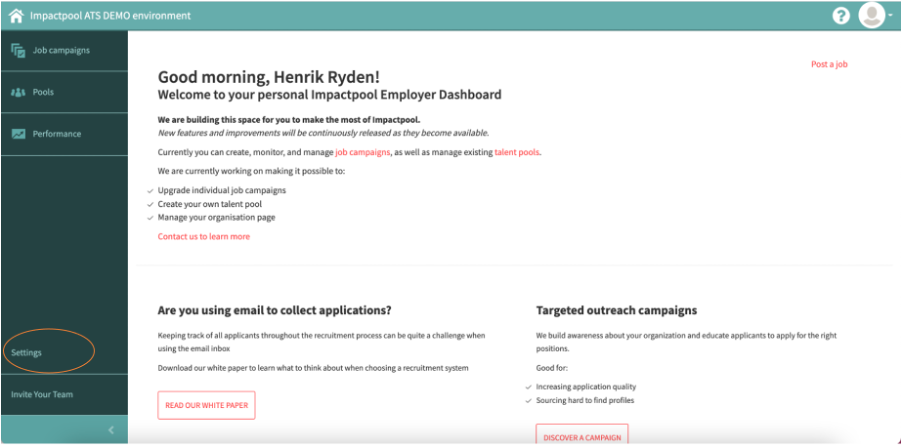Viewport: 904px width, 448px height.
Task: Click Are you using email heading
Action: (x=274, y=311)
